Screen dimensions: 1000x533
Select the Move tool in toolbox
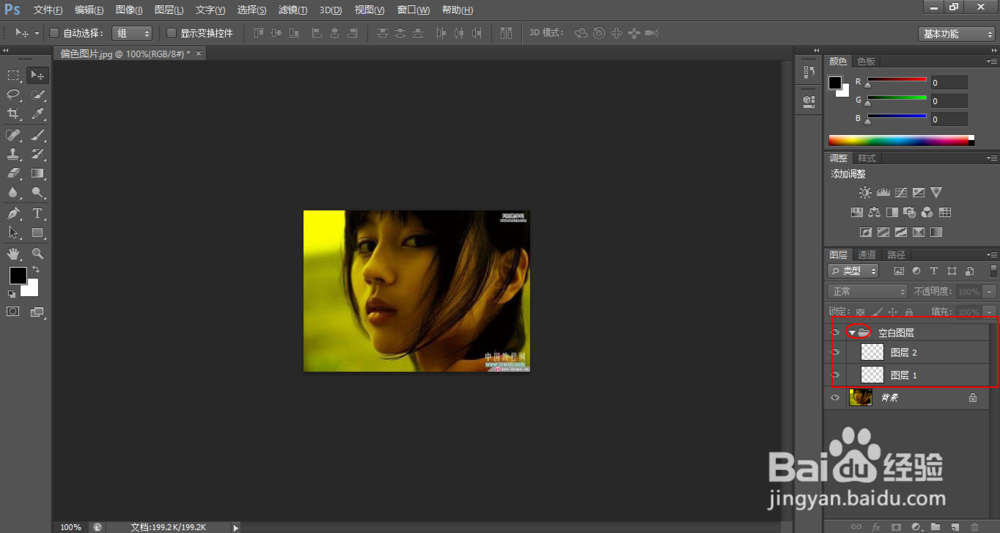pos(37,75)
